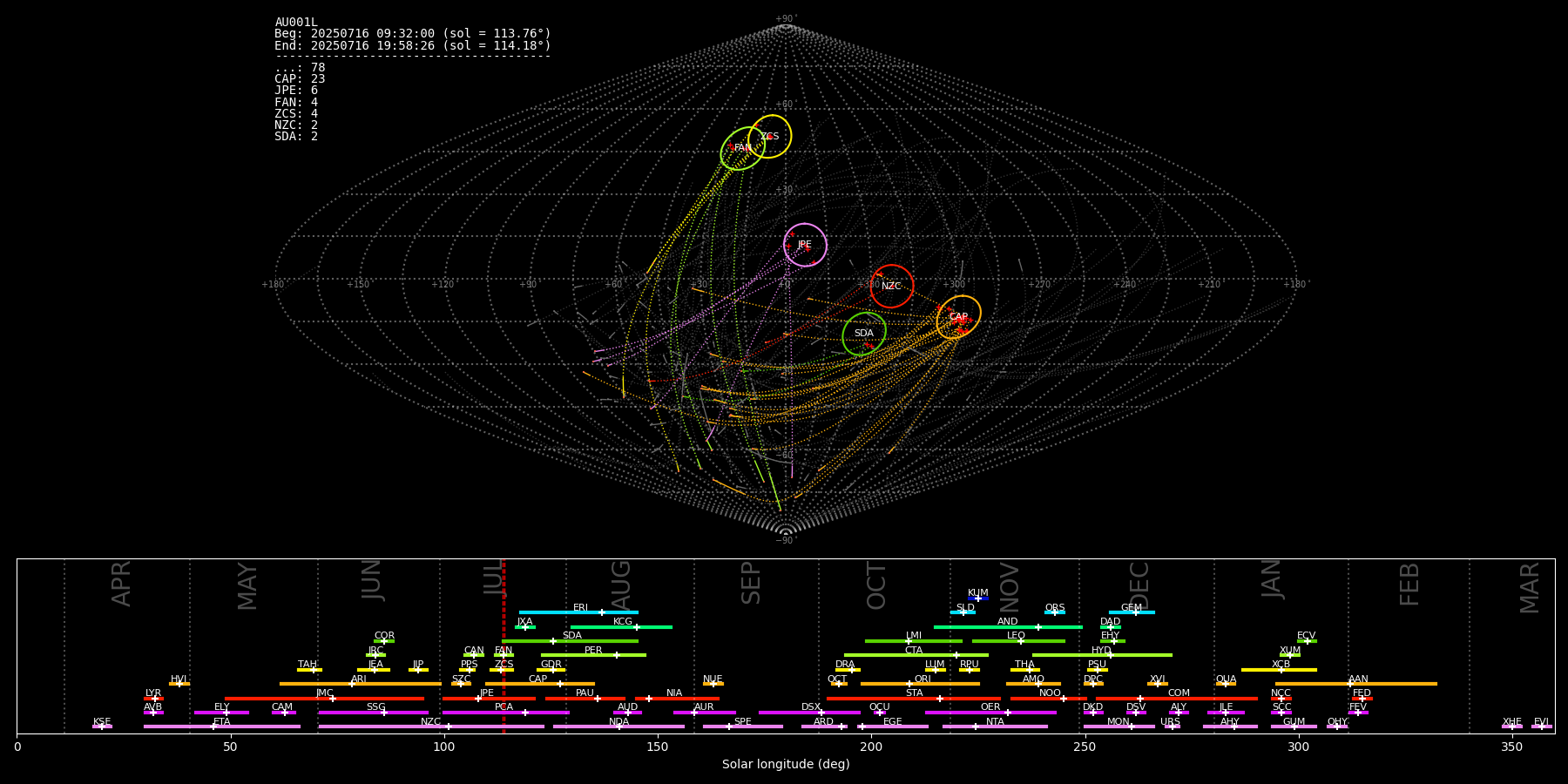Click the JUL month label on timeline
The height and width of the screenshot is (784, 1568).
[494, 578]
